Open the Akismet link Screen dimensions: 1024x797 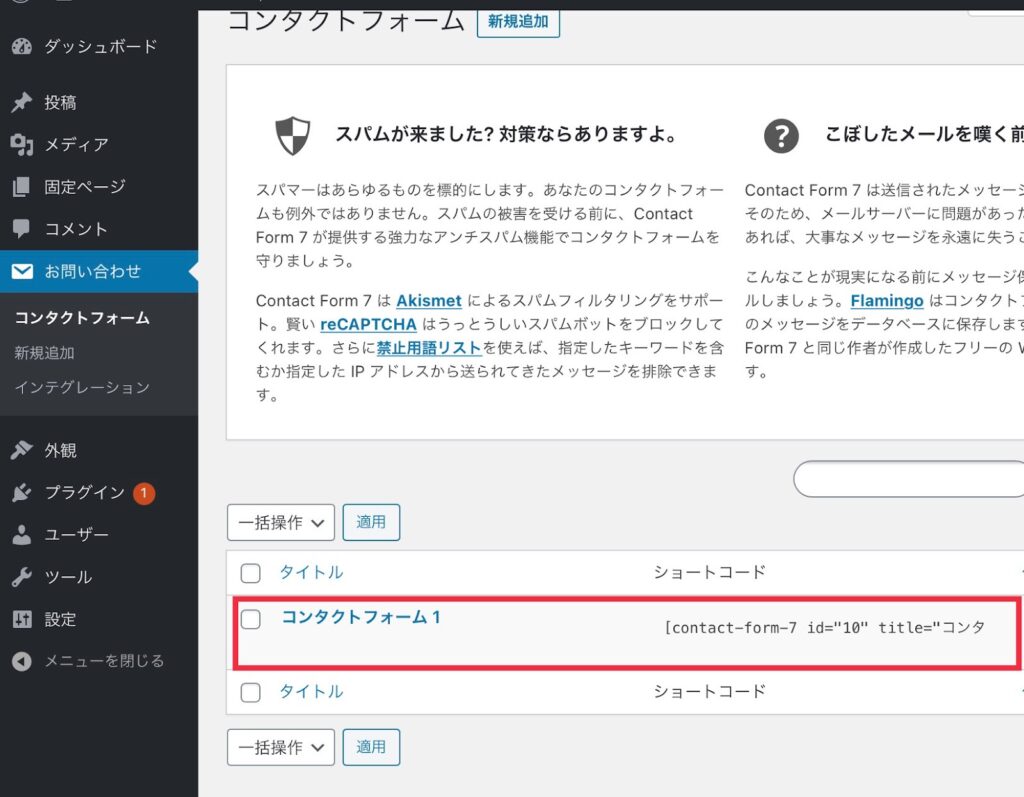[x=430, y=300]
